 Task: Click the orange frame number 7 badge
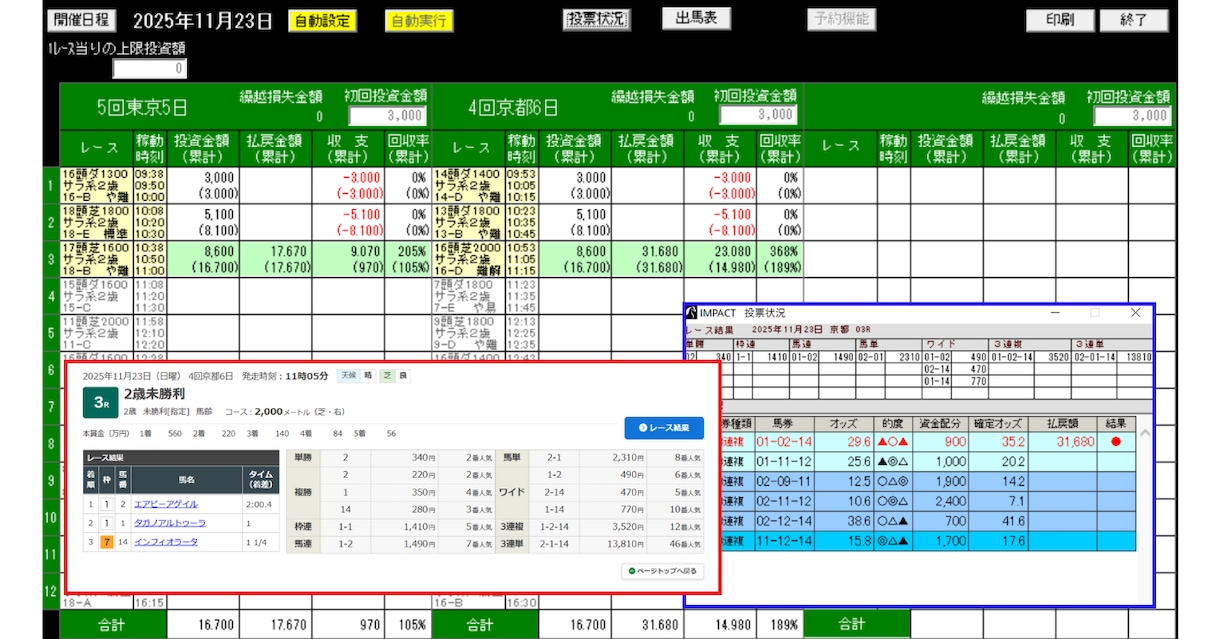(x=105, y=541)
